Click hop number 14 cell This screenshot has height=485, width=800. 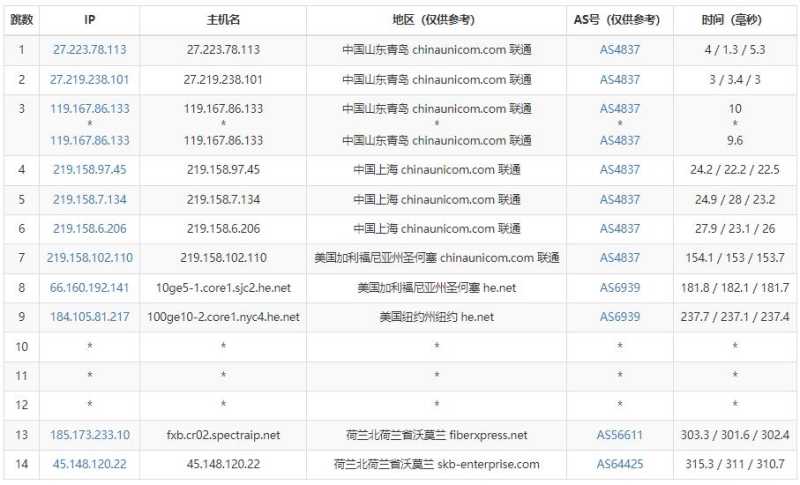coord(21,464)
